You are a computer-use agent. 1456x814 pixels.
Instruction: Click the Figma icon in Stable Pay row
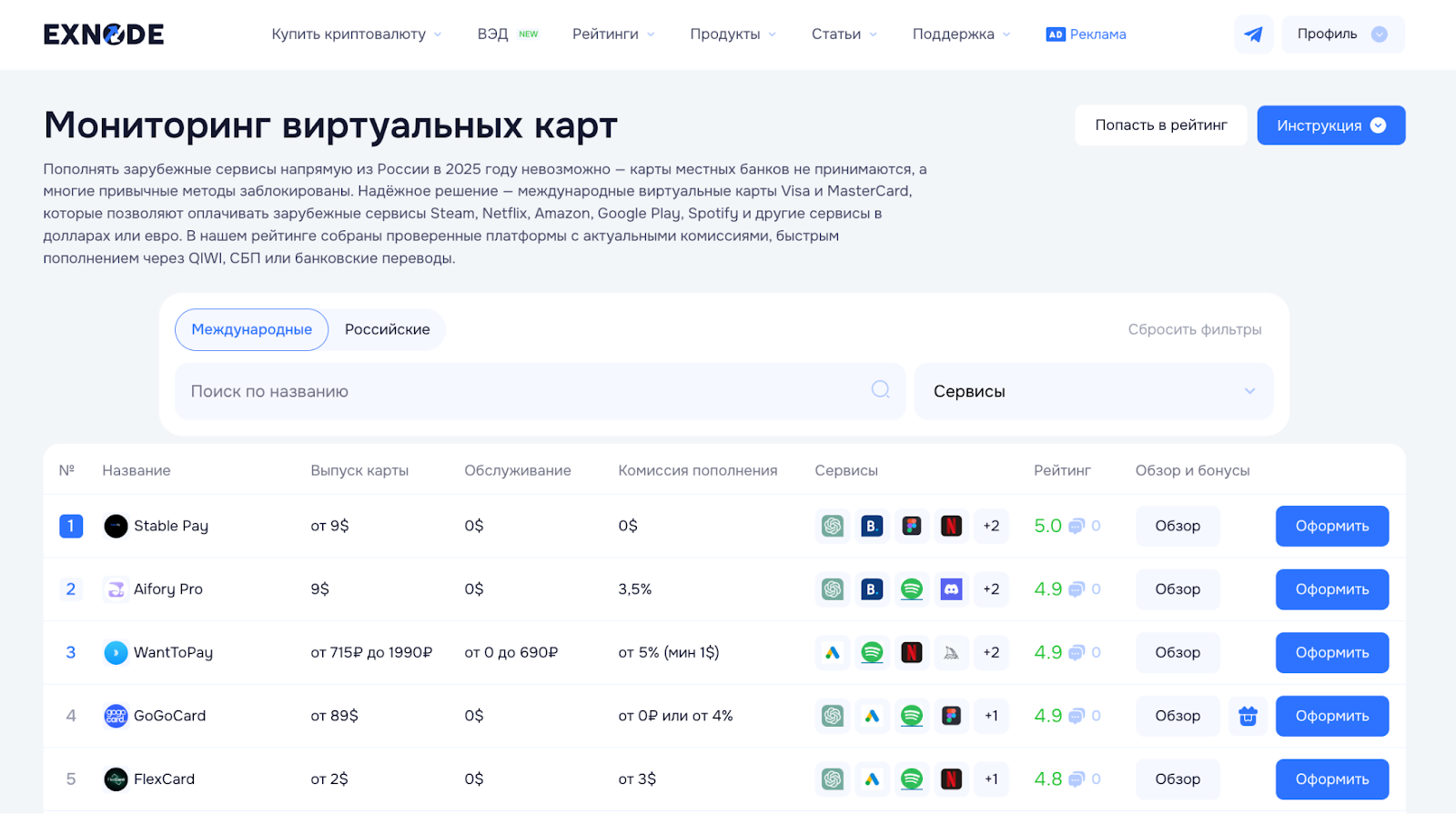coord(912,526)
